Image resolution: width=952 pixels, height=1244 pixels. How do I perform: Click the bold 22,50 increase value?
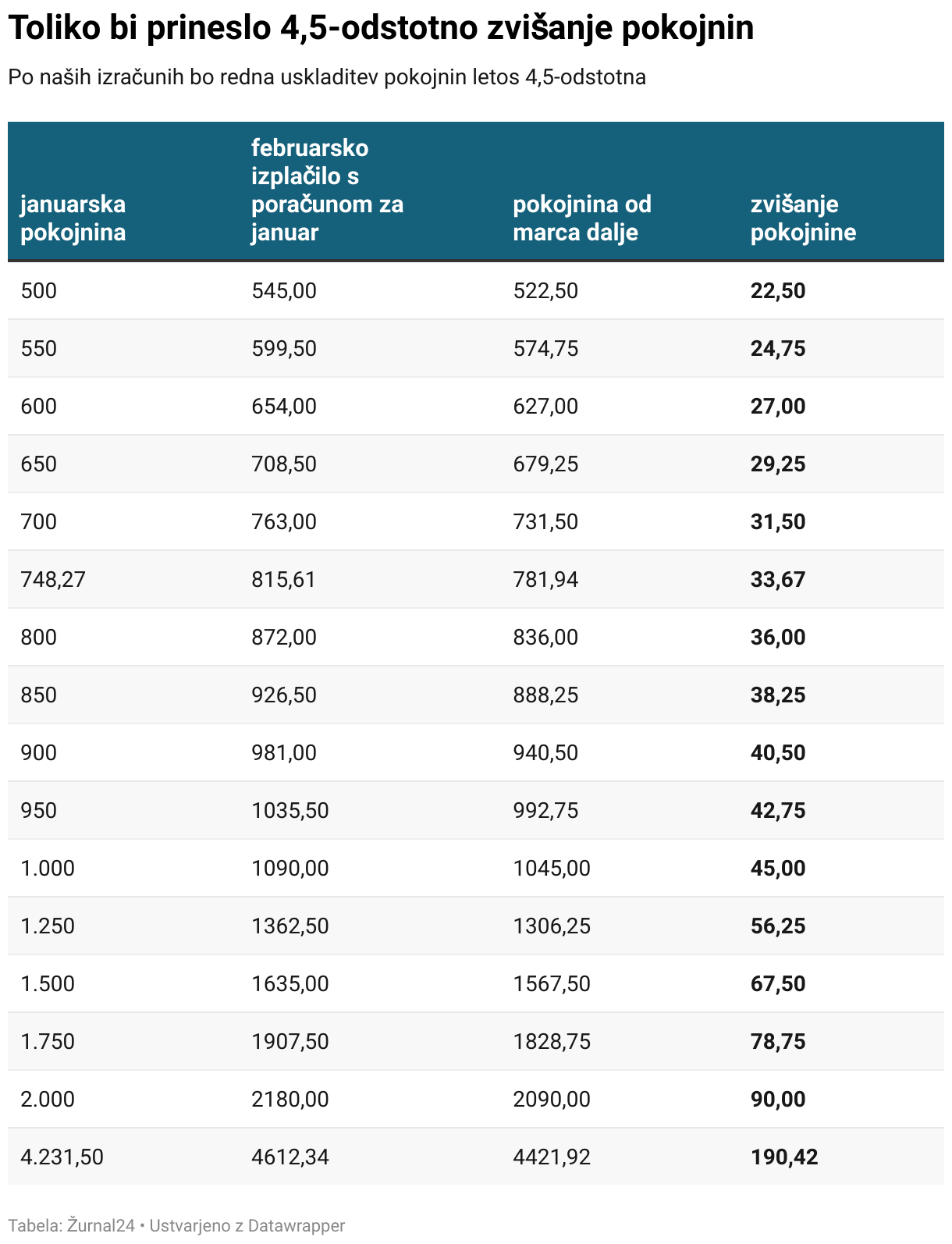point(778,290)
